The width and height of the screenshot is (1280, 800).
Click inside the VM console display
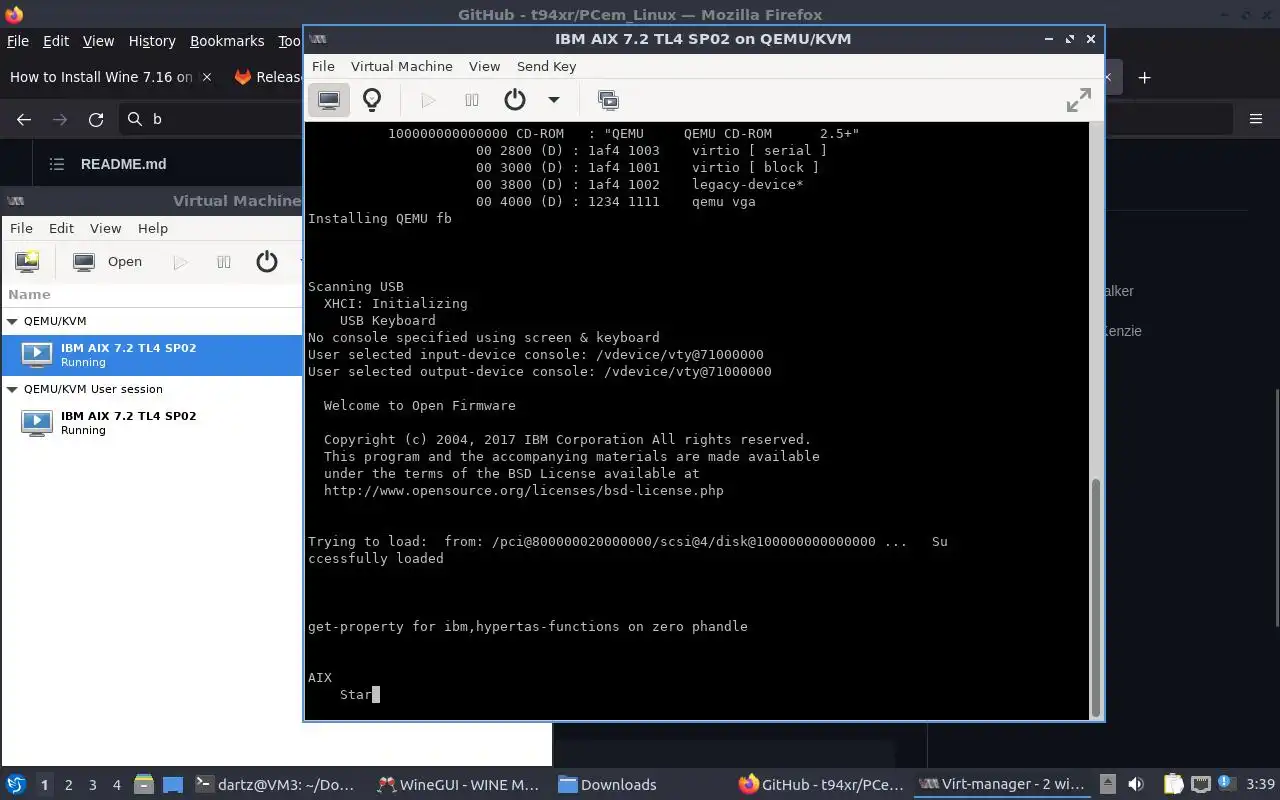[697, 420]
